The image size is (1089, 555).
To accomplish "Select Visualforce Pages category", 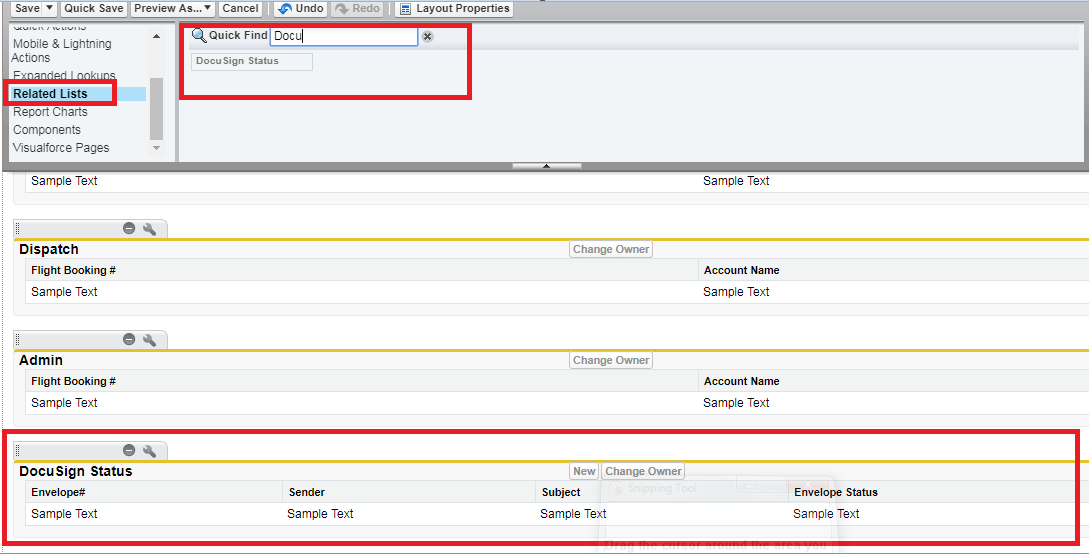I will [61, 148].
